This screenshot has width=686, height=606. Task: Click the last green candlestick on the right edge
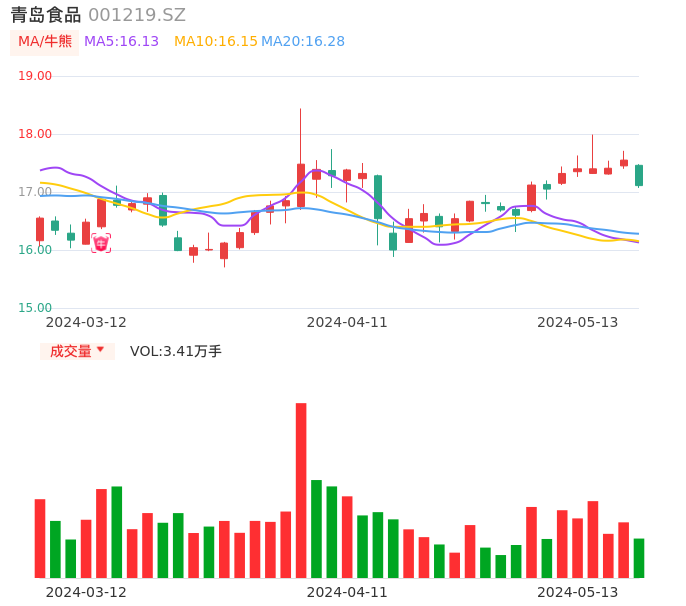coord(639,175)
